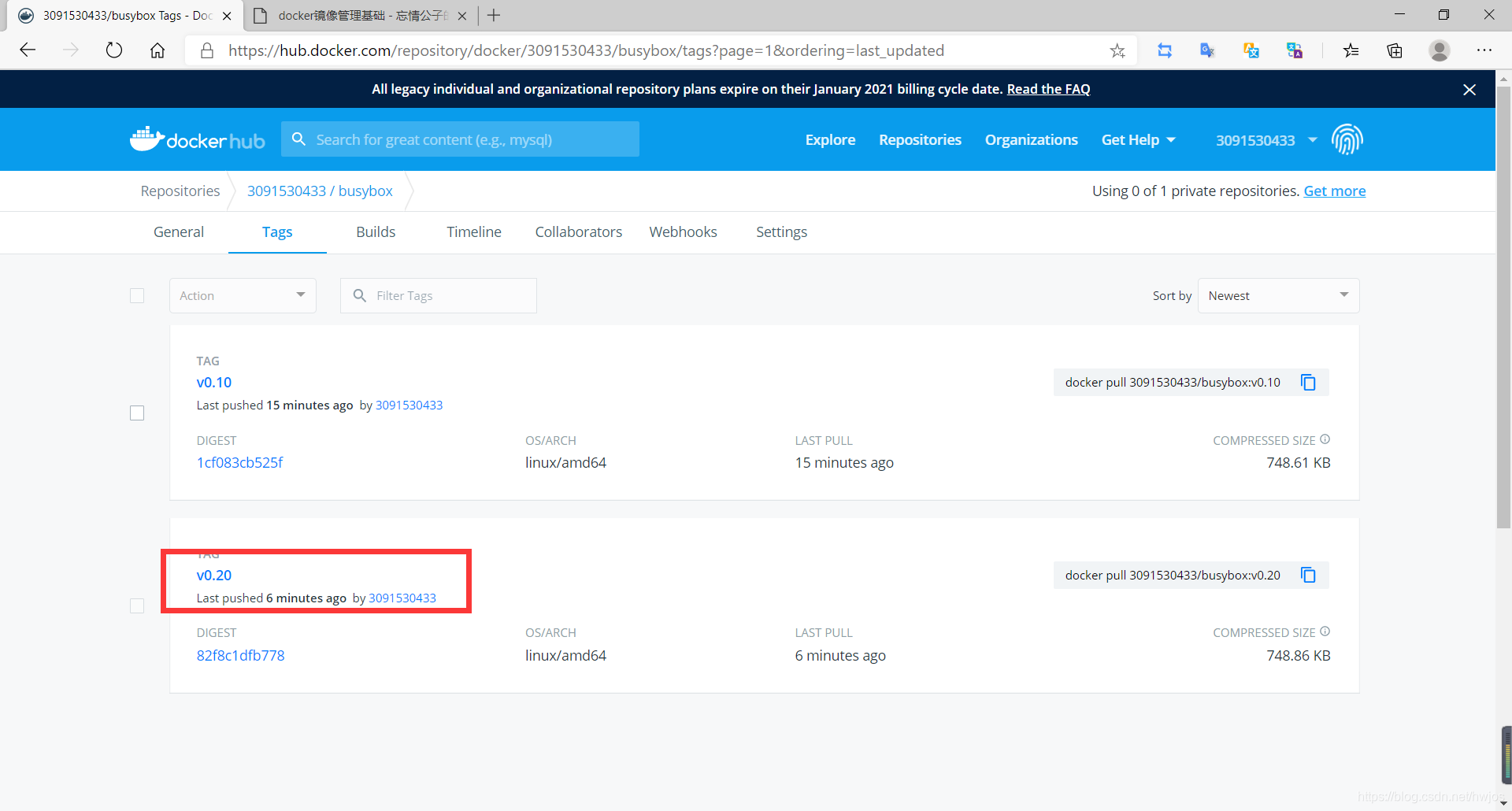
Task: Click the Docker Hub whale logo
Action: [198, 139]
